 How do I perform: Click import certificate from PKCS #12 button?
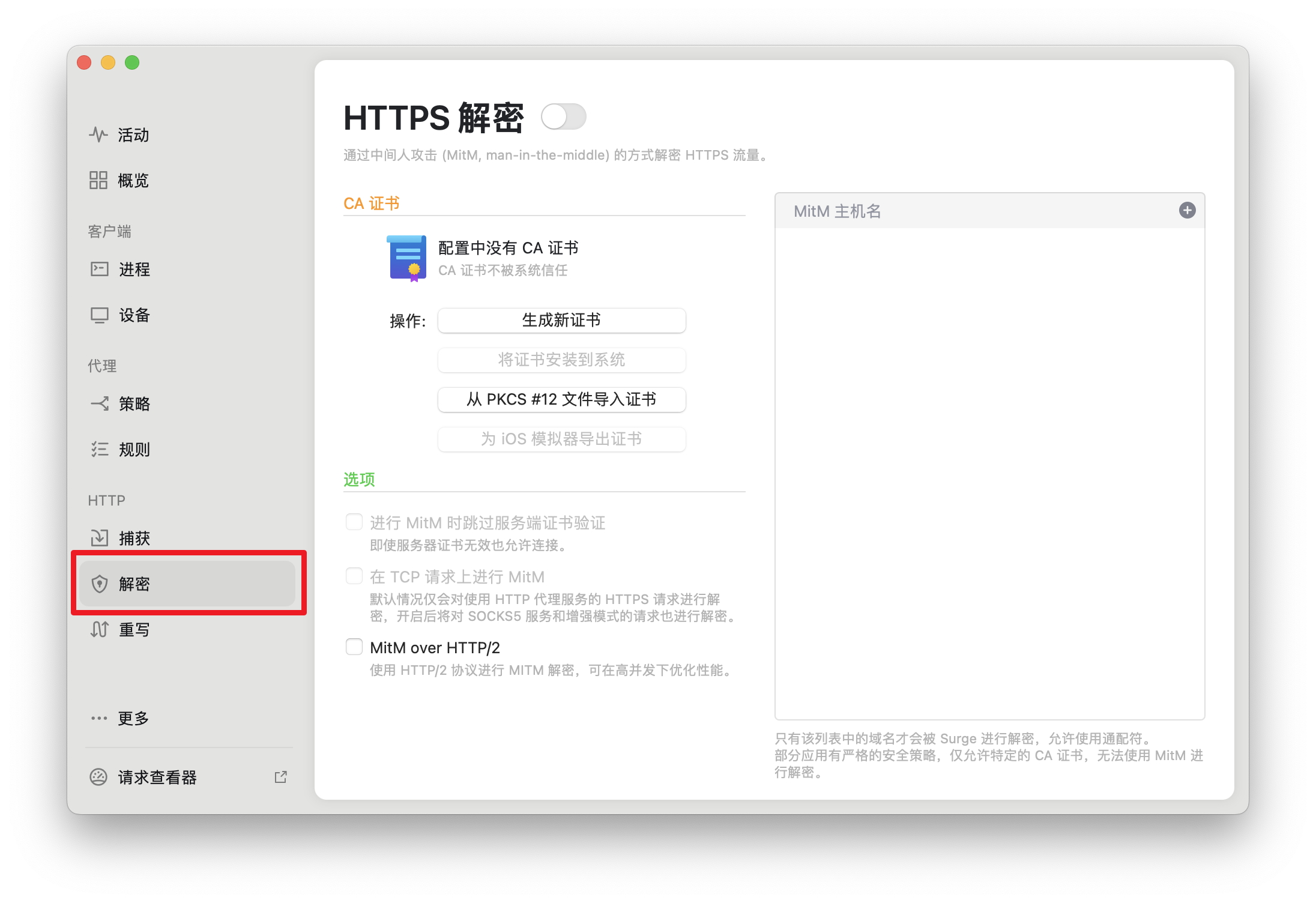[561, 399]
